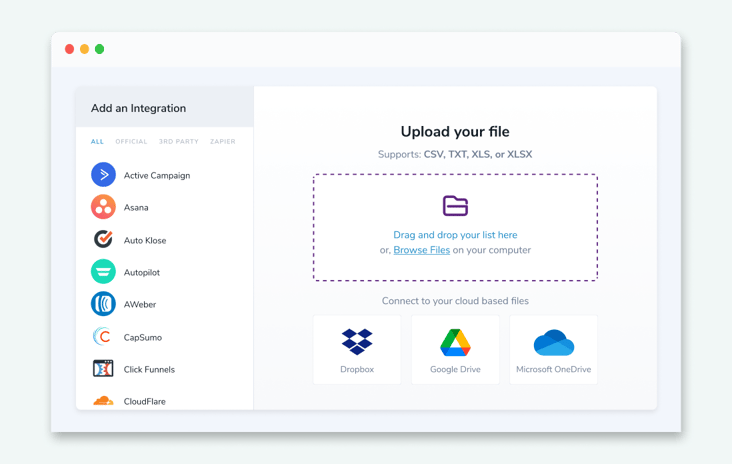Connect Google Drive storage

(455, 350)
